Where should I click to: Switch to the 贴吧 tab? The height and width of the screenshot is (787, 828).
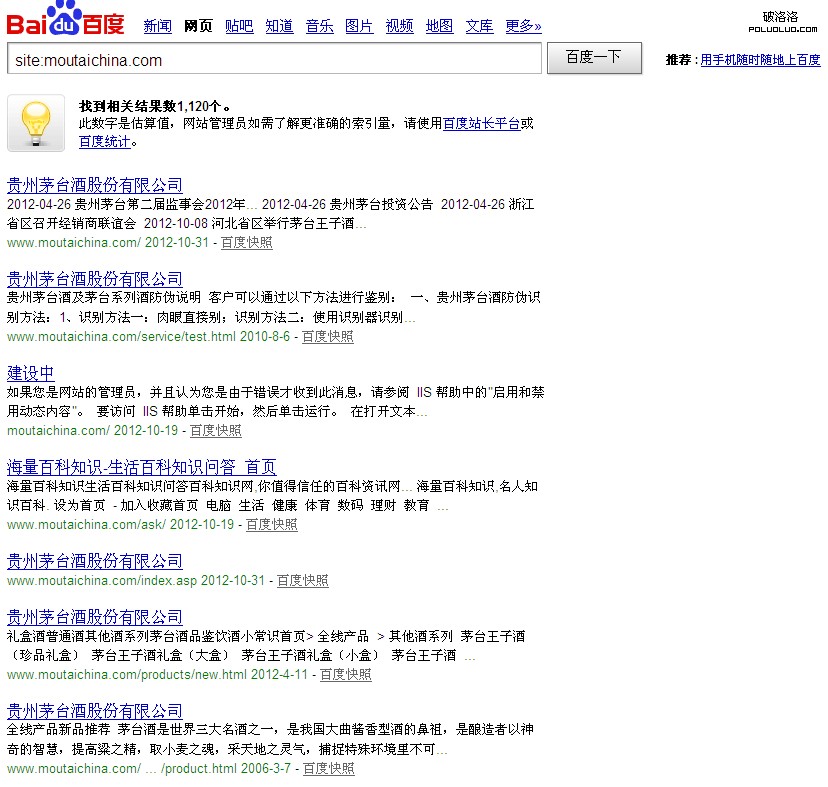click(x=239, y=26)
